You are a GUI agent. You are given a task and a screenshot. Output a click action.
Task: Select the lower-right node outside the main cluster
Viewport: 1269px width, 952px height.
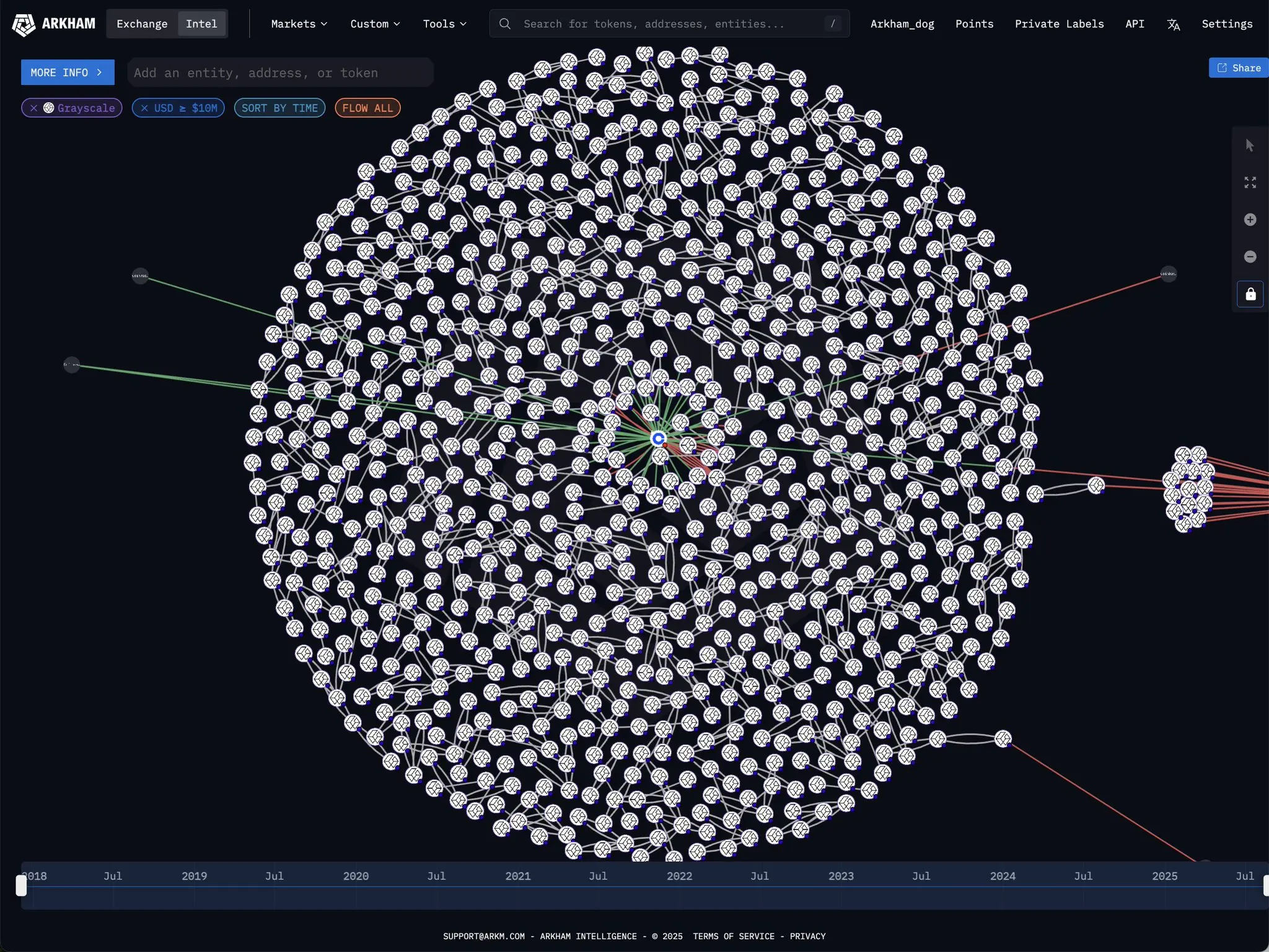click(x=1003, y=738)
